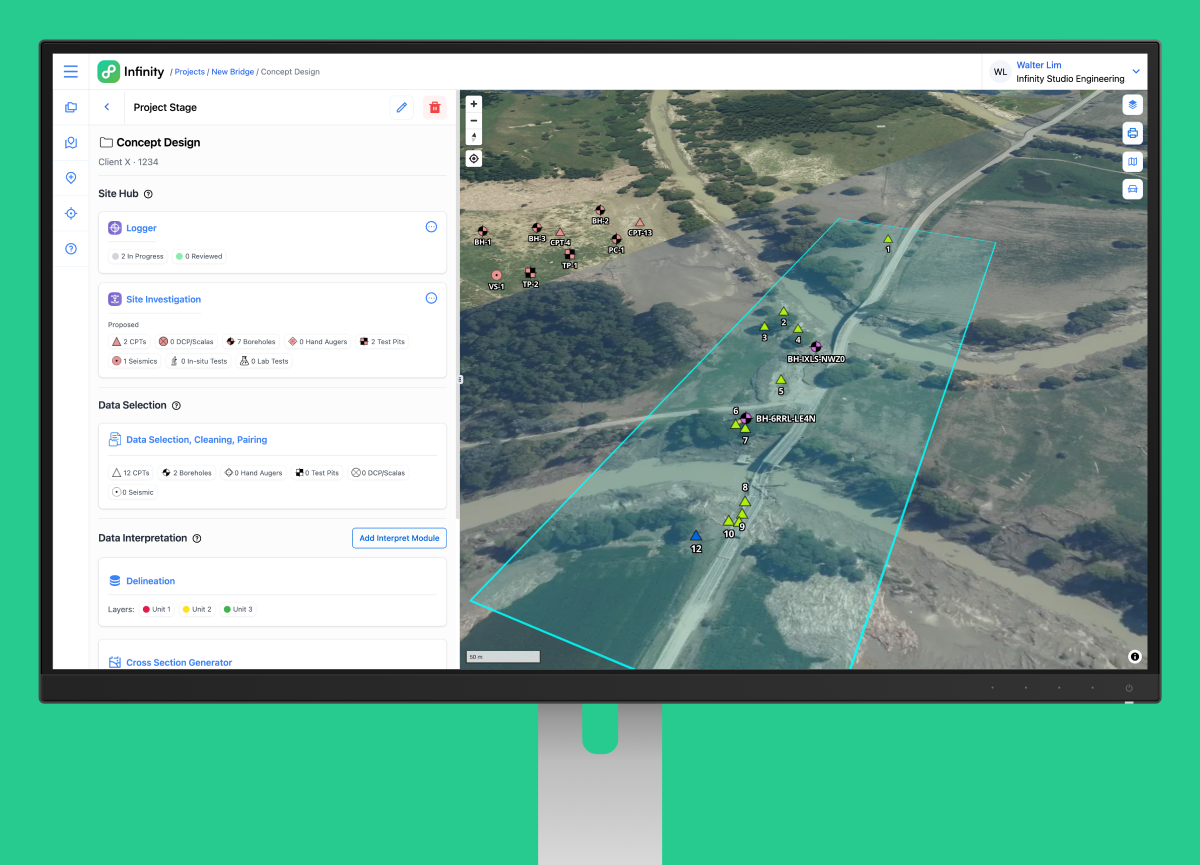Zoom out on the map
The width and height of the screenshot is (1200, 865).
pyautogui.click(x=474, y=120)
